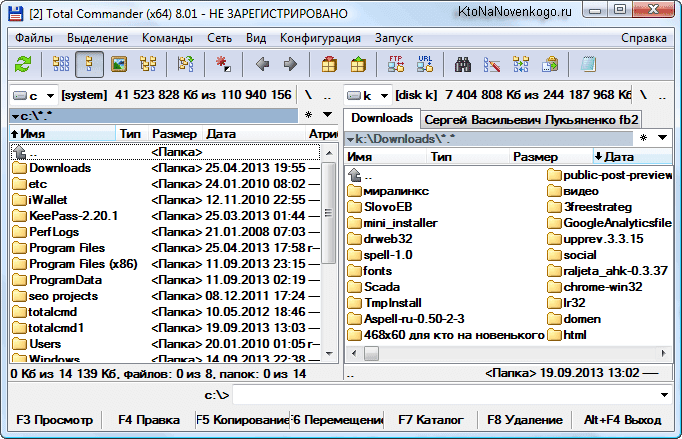The image size is (682, 439).
Task: Go forward with the right arrow icon
Action: point(290,64)
